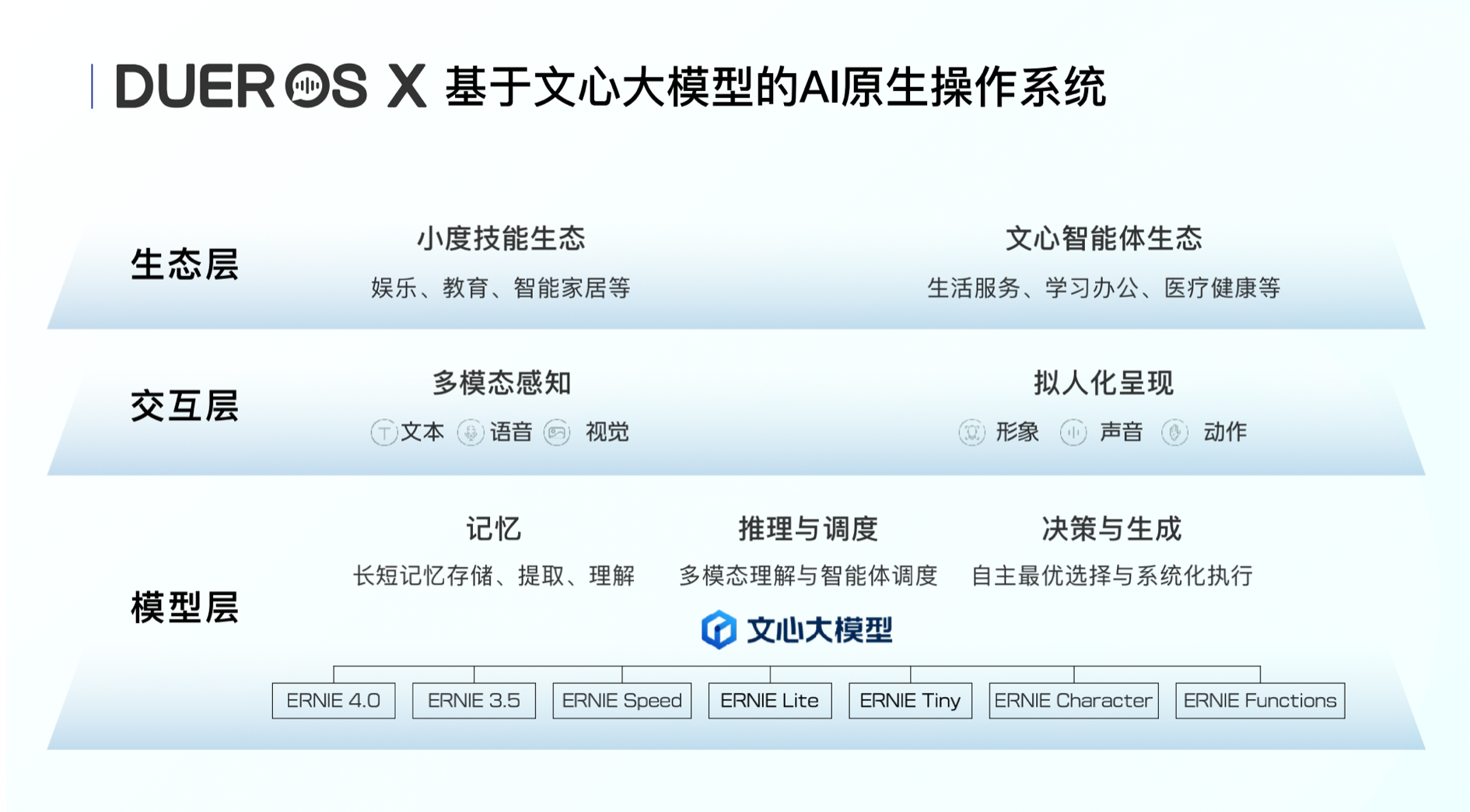Click the 娱乐、教育、智能家居等 text
Viewport: 1470px width, 812px height.
[501, 289]
